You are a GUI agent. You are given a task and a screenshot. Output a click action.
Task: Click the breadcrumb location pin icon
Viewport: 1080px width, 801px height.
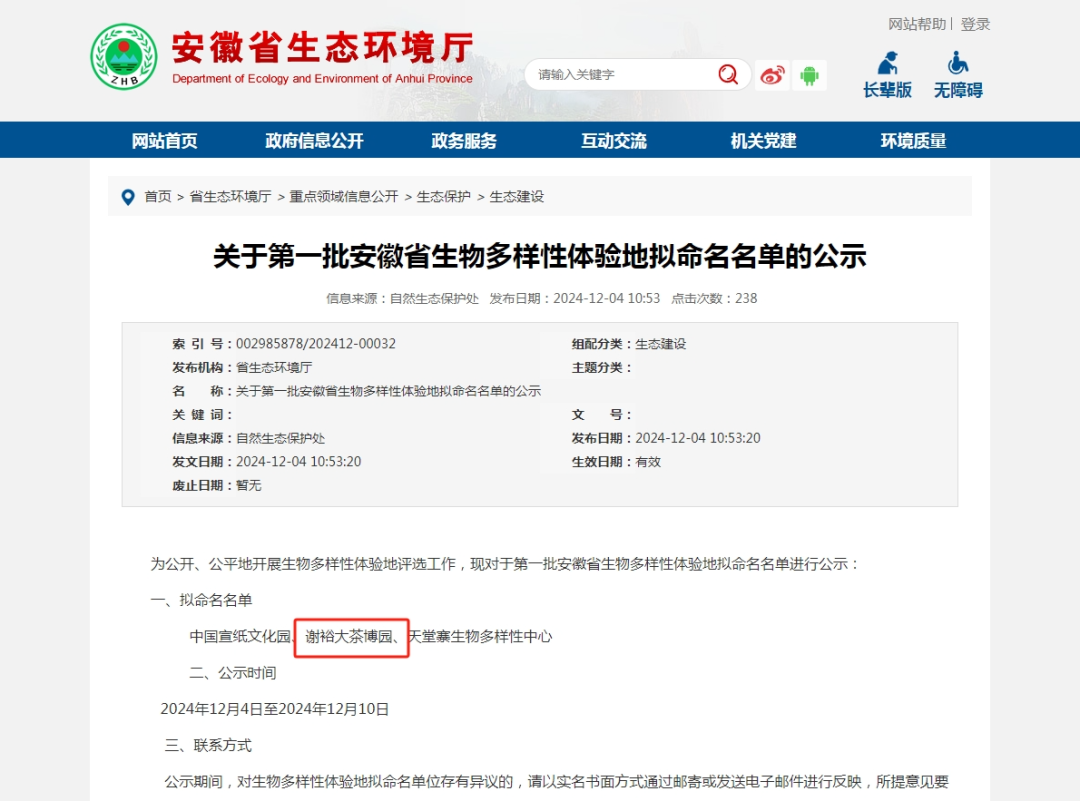point(128,197)
